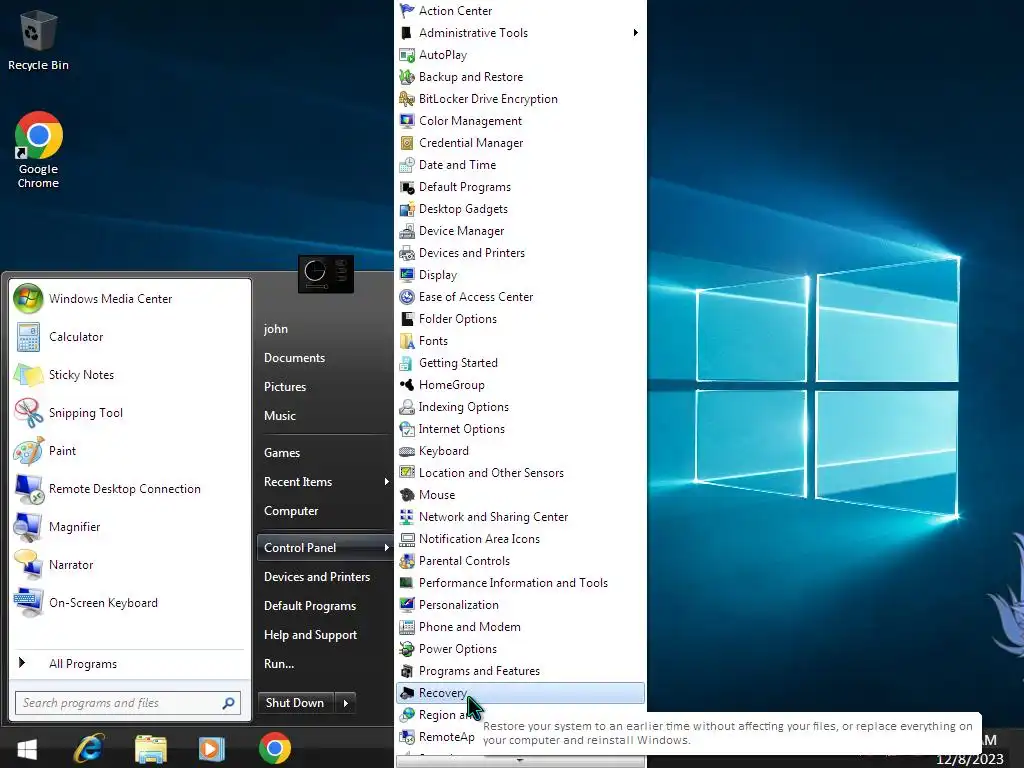Open Internet Explorer from the taskbar
Image resolution: width=1024 pixels, height=768 pixels.
point(89,748)
